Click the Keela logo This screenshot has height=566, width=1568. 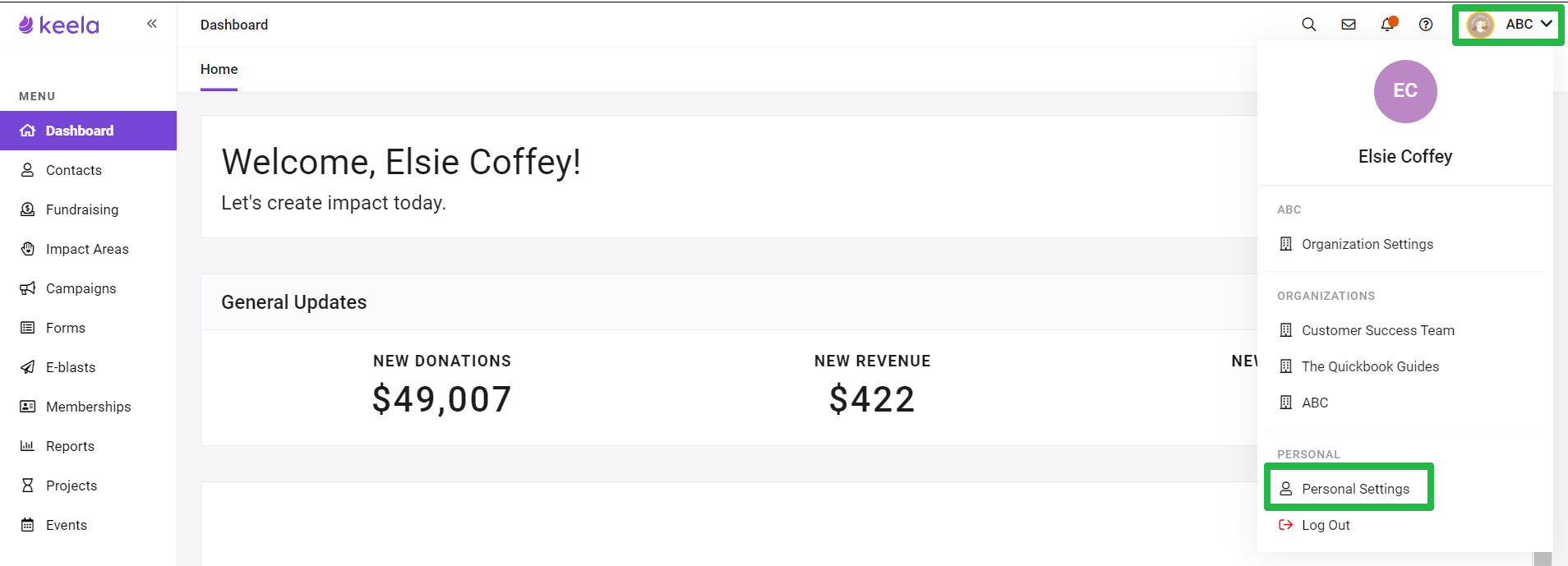click(x=59, y=25)
